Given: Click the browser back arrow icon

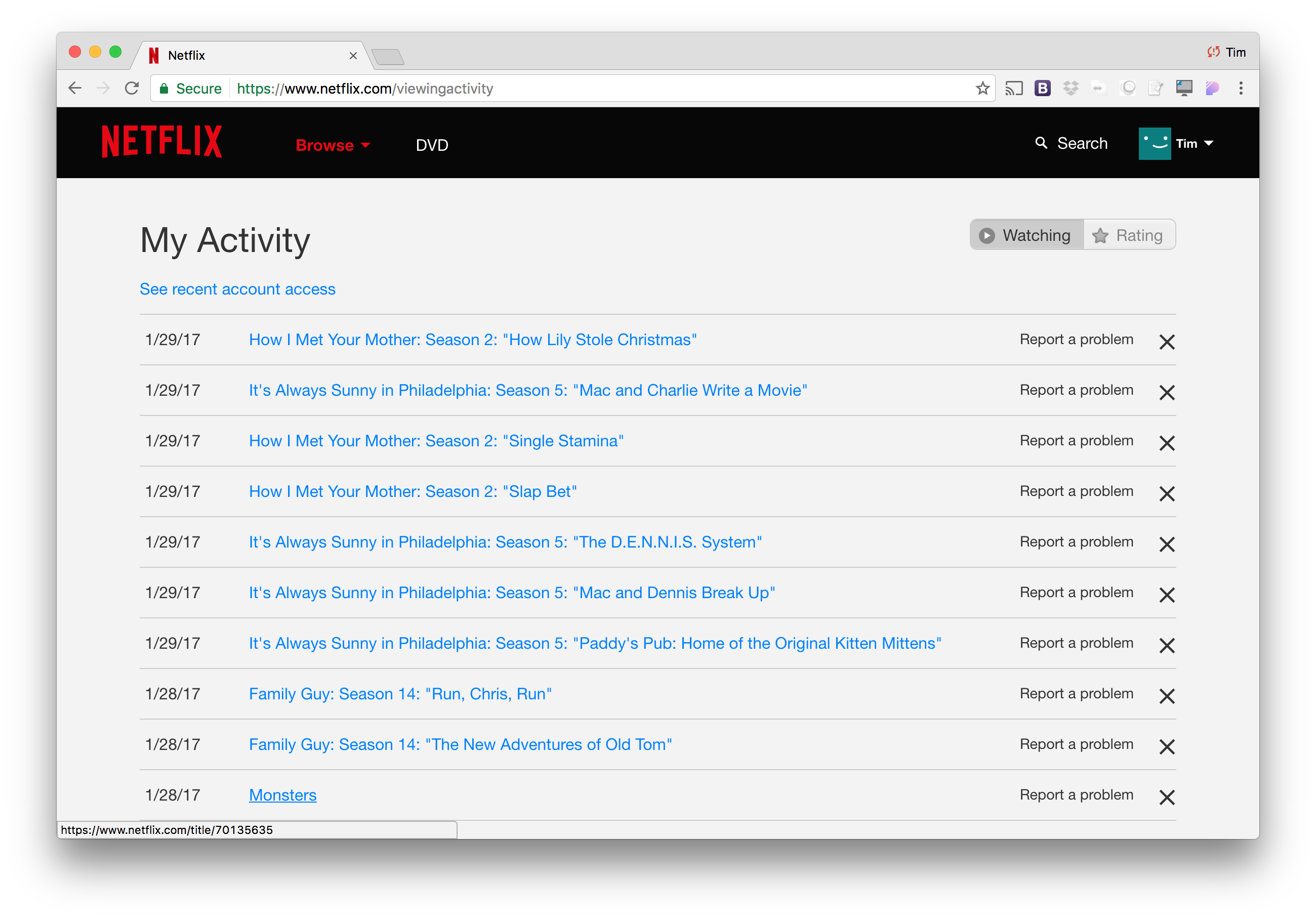Looking at the screenshot, I should click(x=77, y=88).
